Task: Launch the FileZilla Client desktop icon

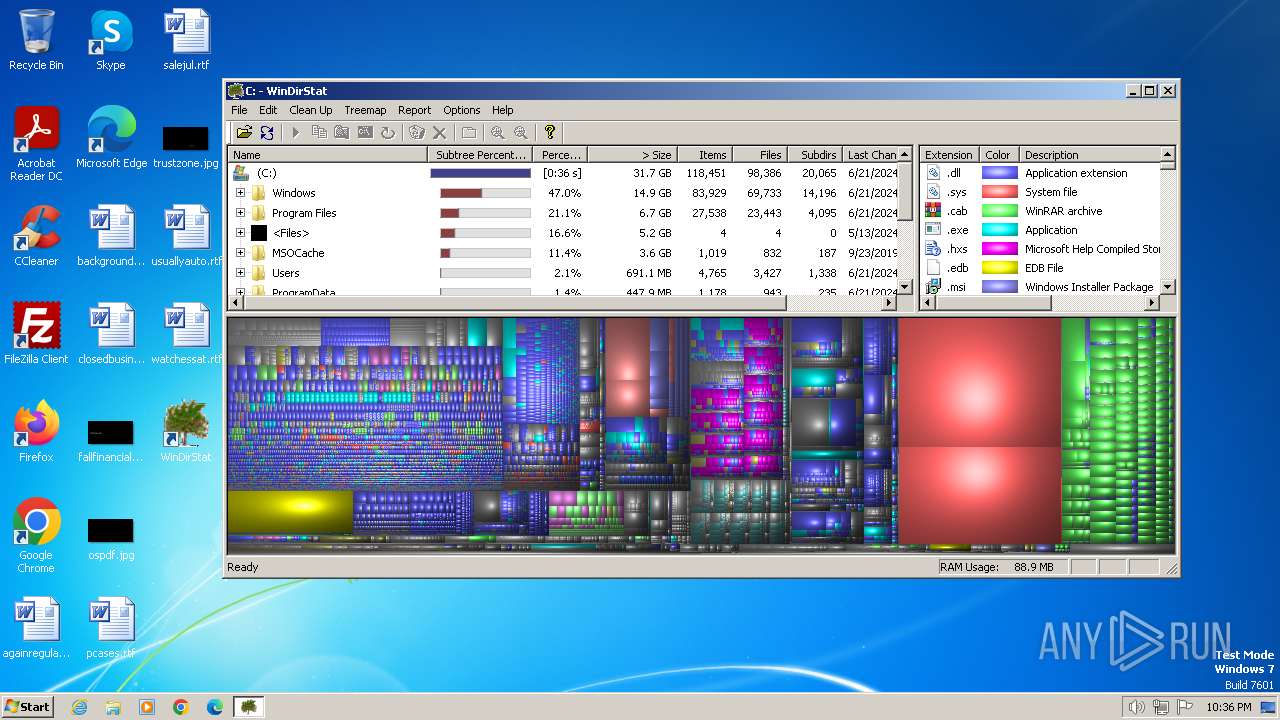Action: 36,334
